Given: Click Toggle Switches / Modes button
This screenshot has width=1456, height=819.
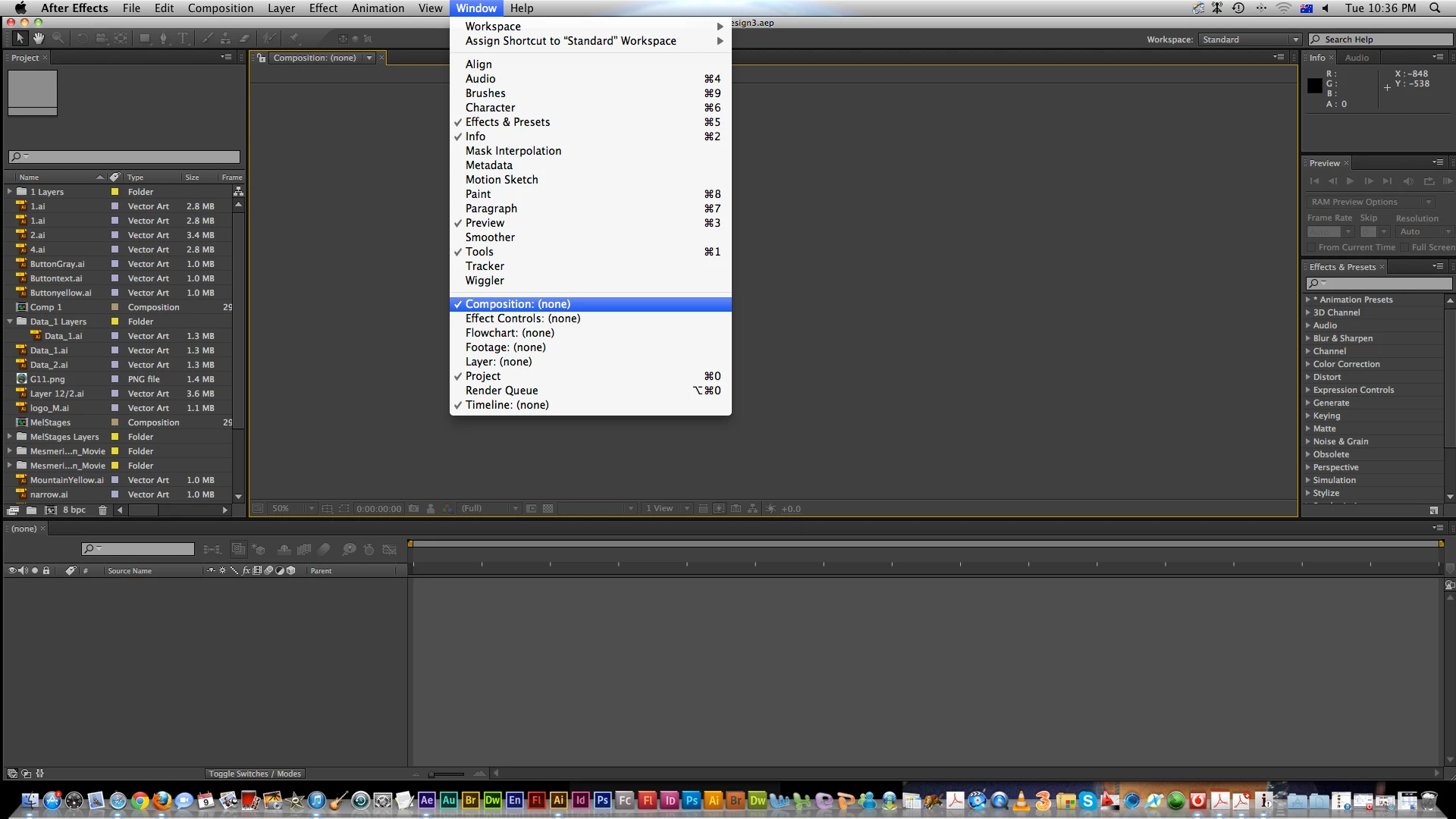Looking at the screenshot, I should point(255,773).
